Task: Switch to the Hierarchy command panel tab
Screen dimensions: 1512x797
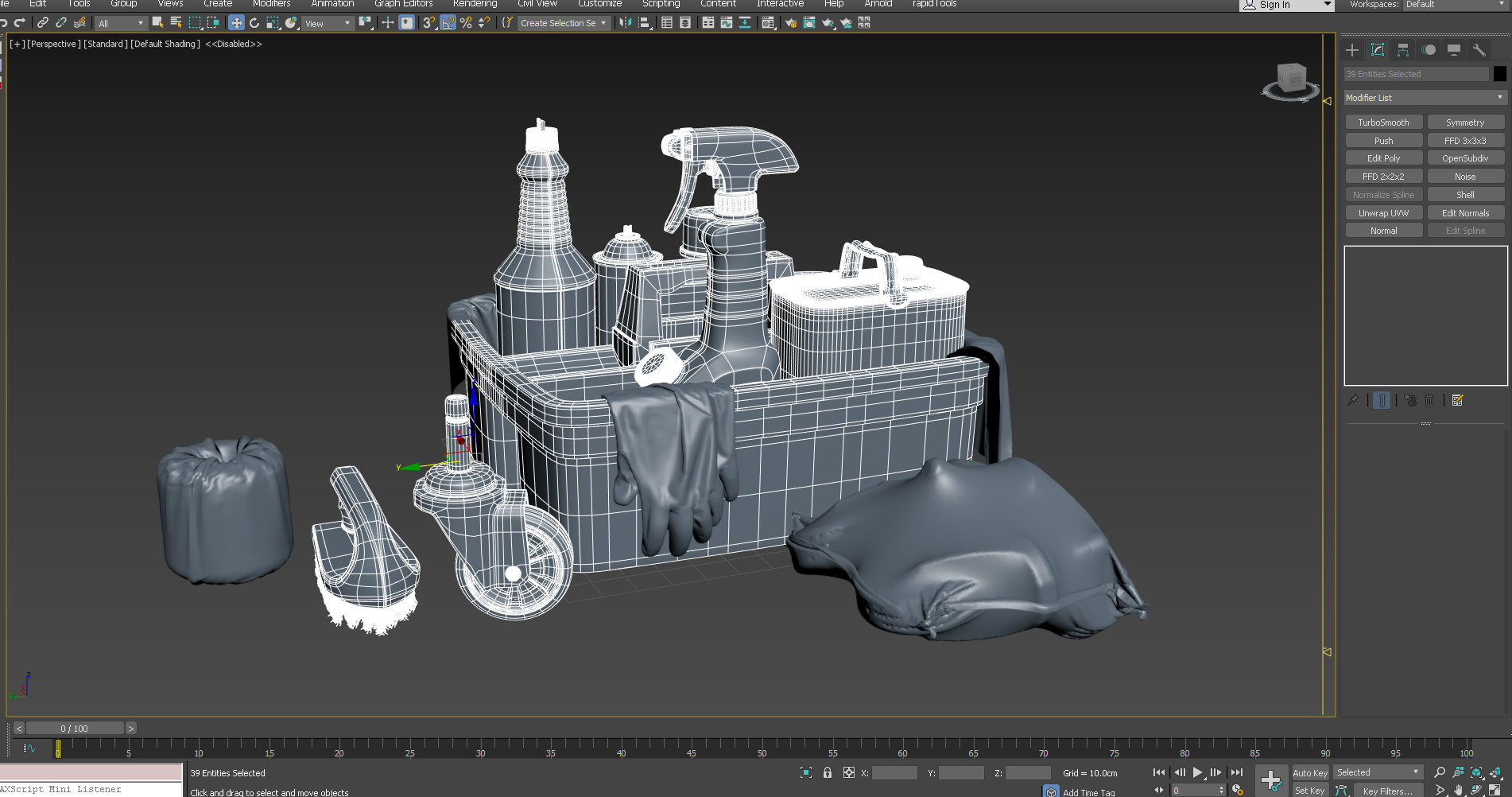Action: [x=1403, y=50]
